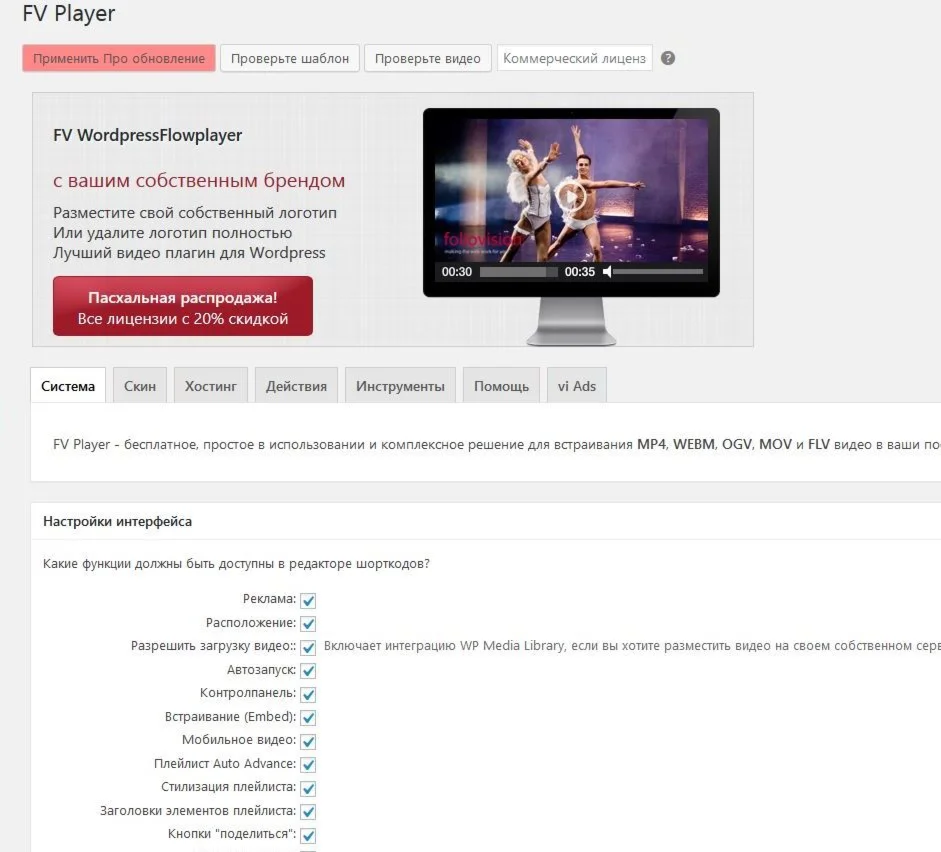Disable the Реклама option
Image resolution: width=941 pixels, height=852 pixels.
pos(308,600)
